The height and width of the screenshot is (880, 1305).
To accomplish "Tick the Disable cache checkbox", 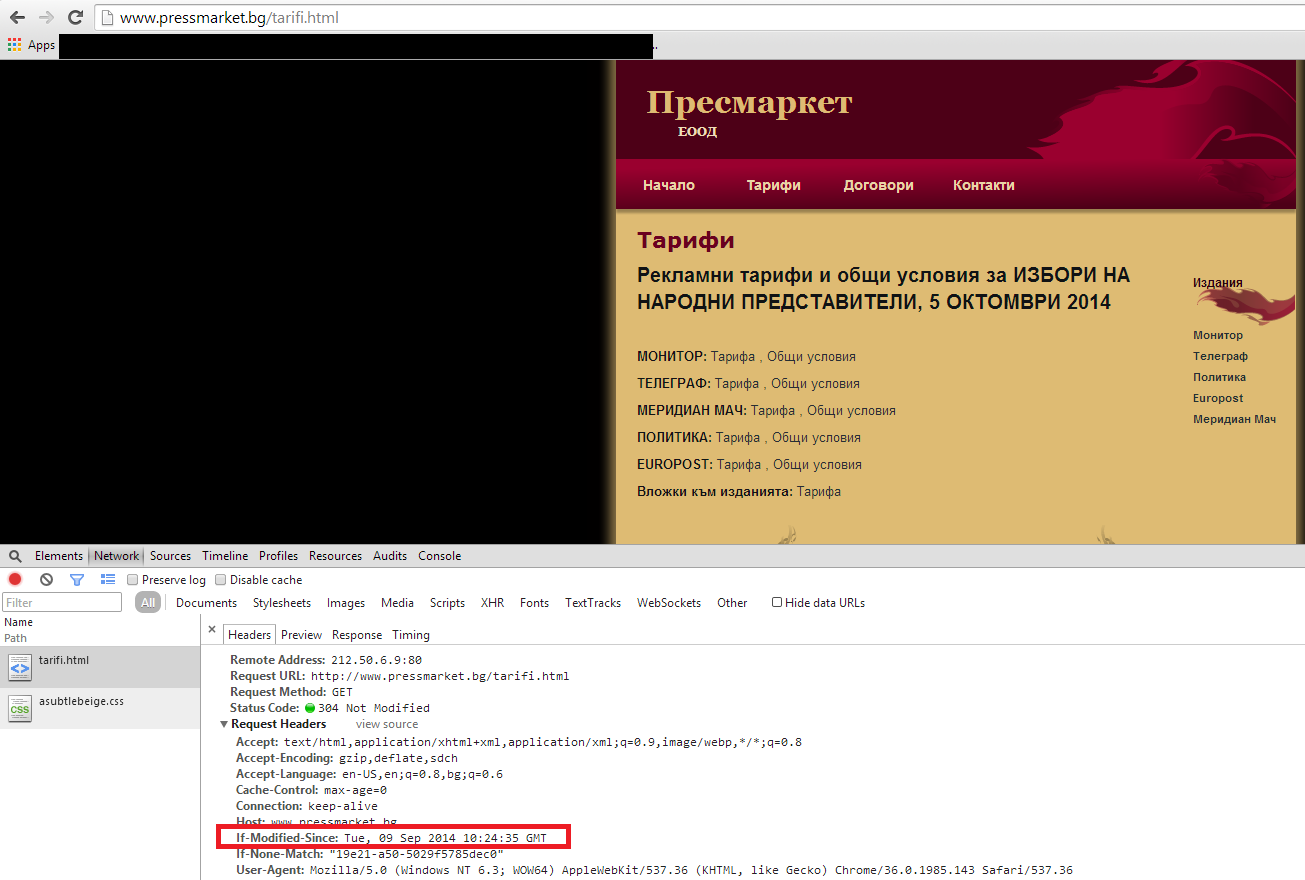I will pos(221,580).
